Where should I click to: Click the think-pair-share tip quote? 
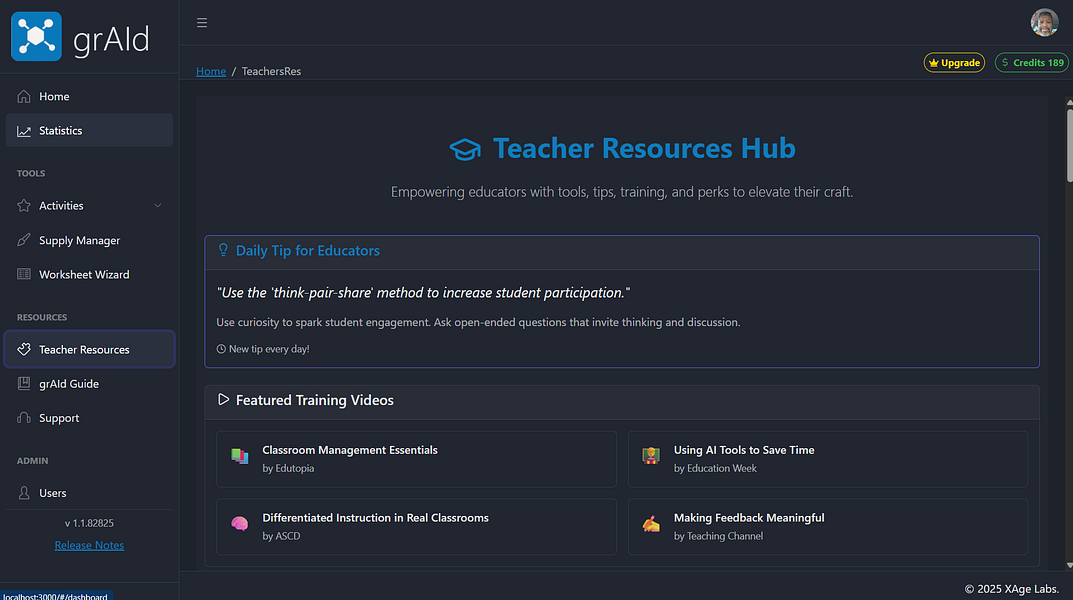click(423, 293)
